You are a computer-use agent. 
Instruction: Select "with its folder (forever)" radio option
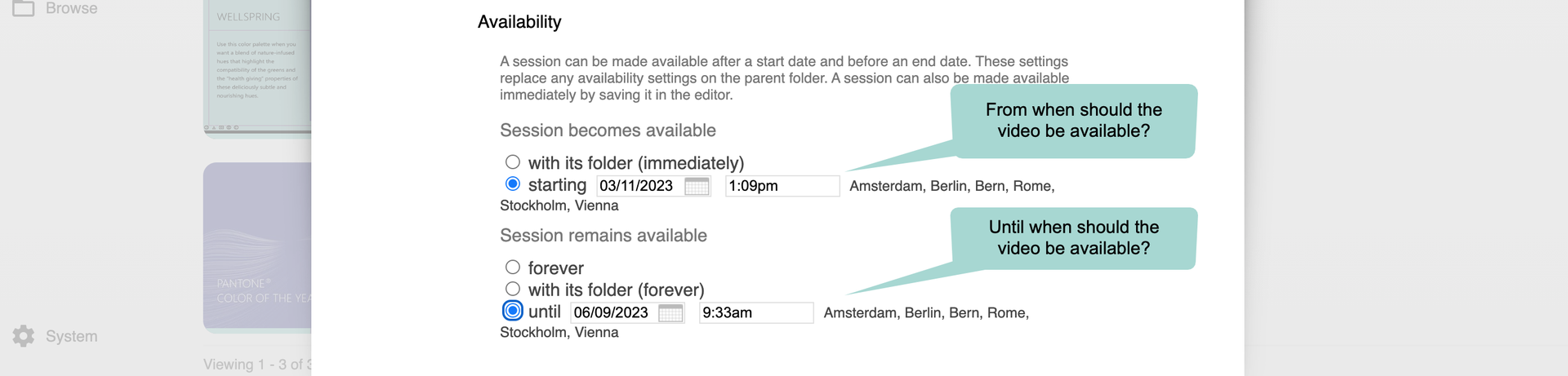coord(513,289)
